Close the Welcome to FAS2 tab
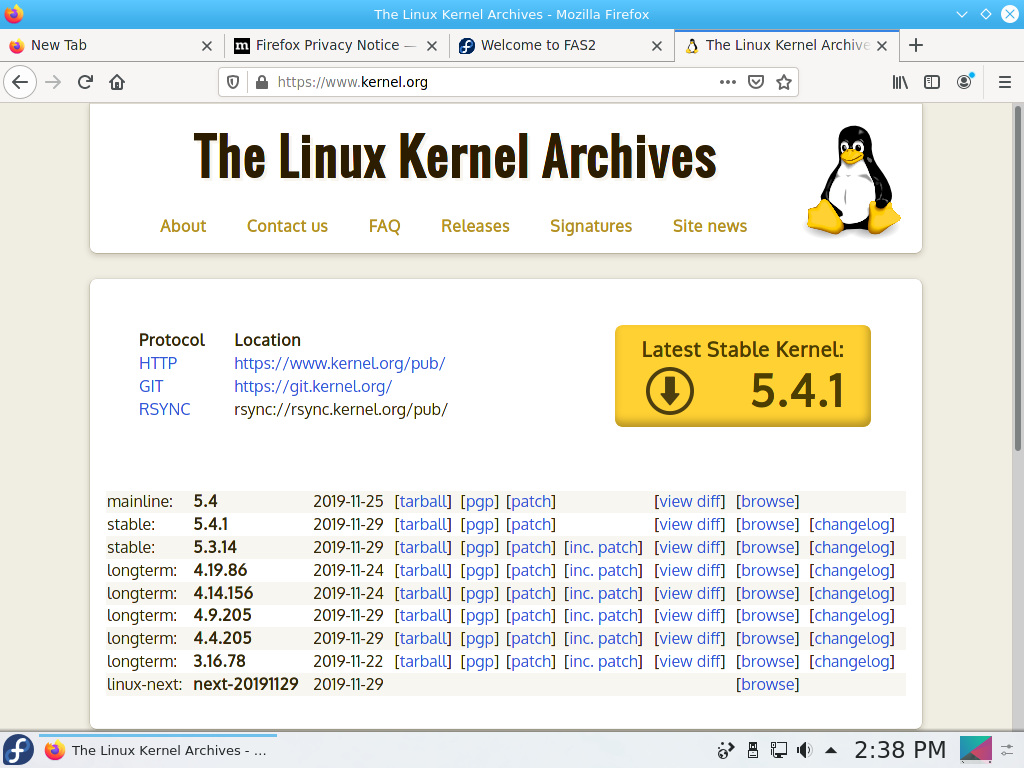The height and width of the screenshot is (768, 1024). 657,46
